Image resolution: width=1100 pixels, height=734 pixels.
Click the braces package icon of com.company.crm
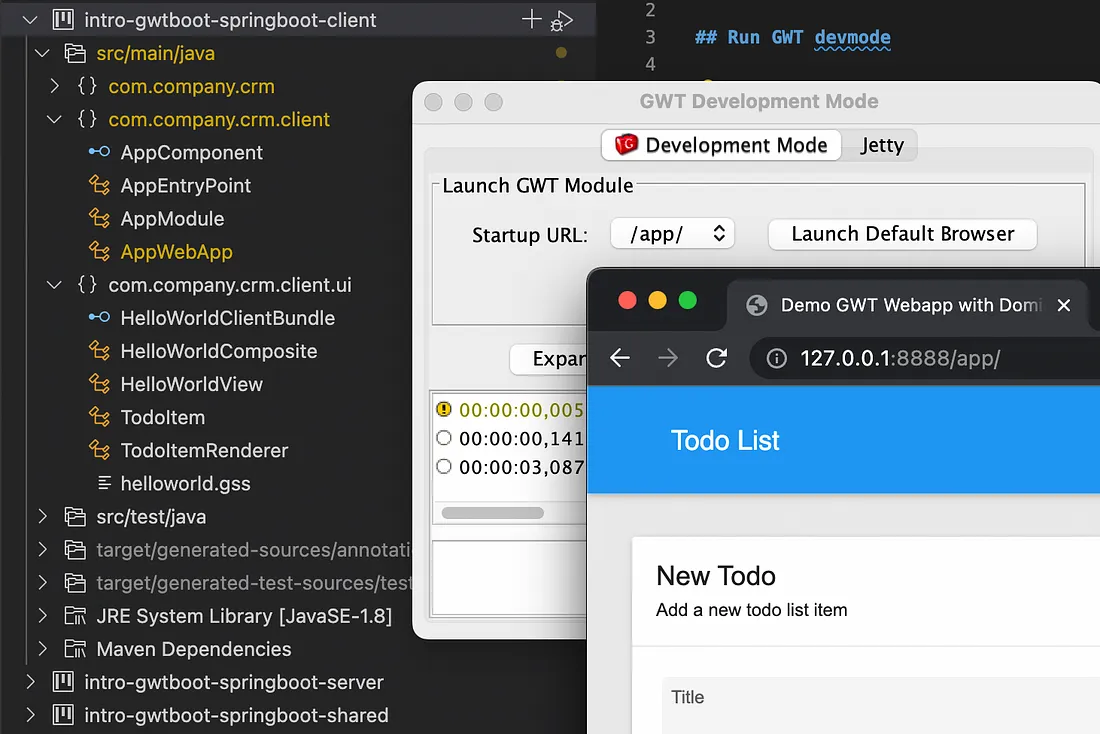point(87,86)
